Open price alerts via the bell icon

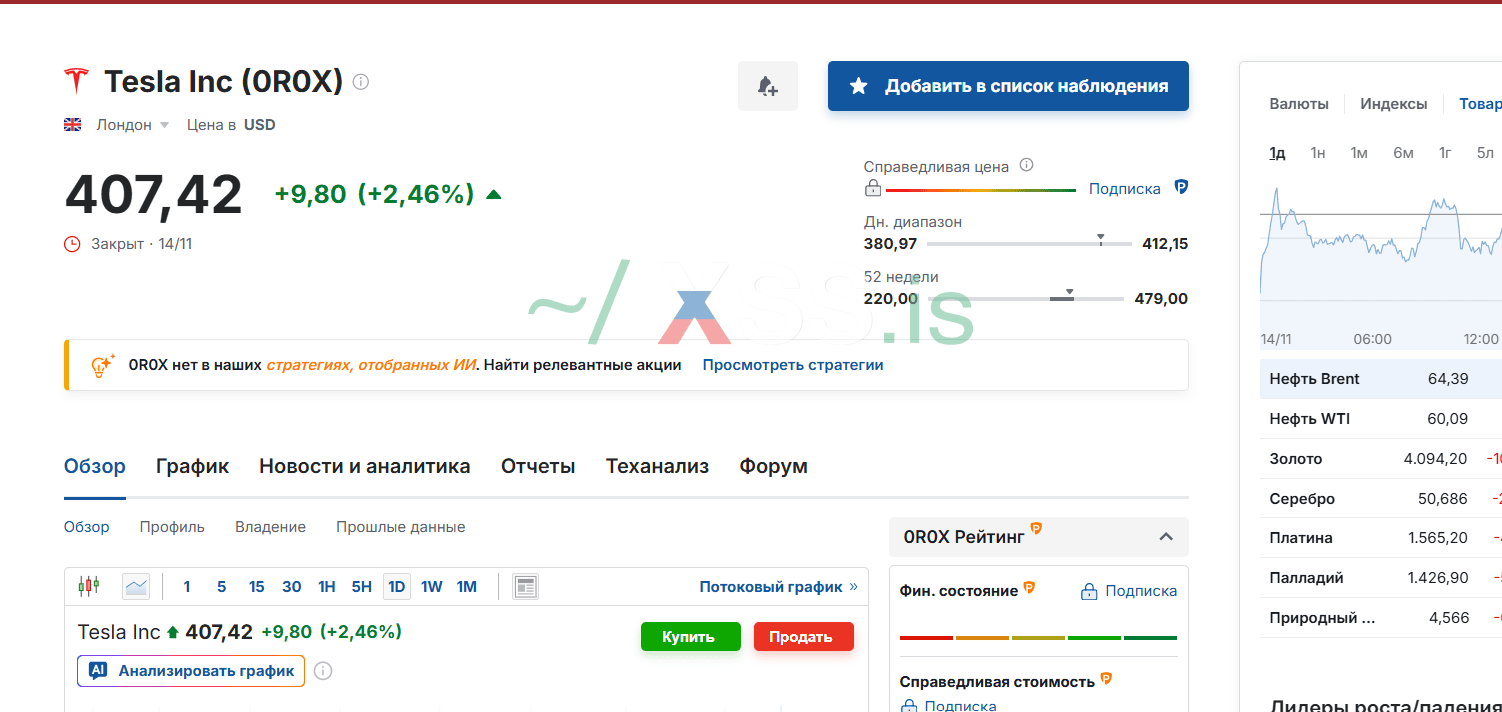coord(767,86)
